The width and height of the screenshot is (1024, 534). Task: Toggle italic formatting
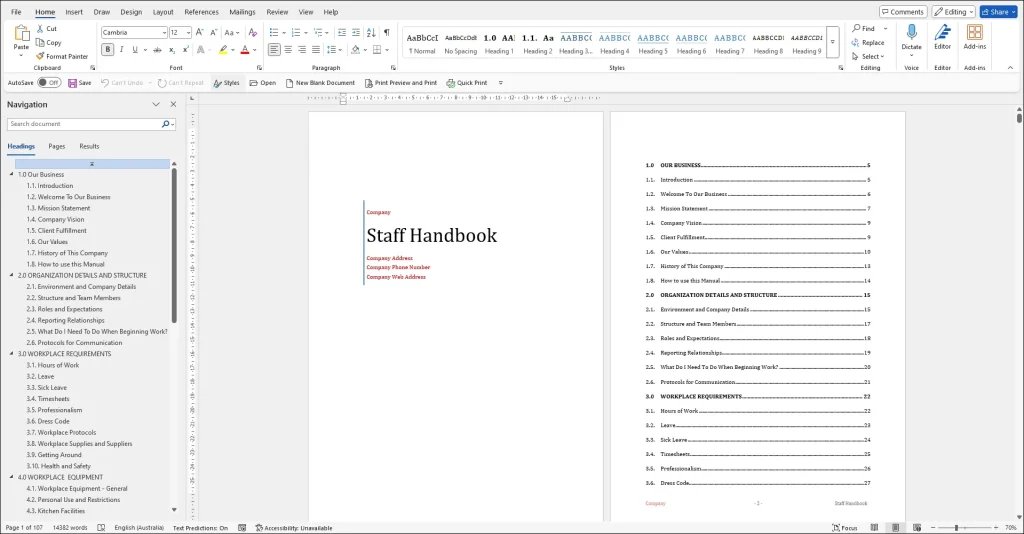click(x=121, y=50)
